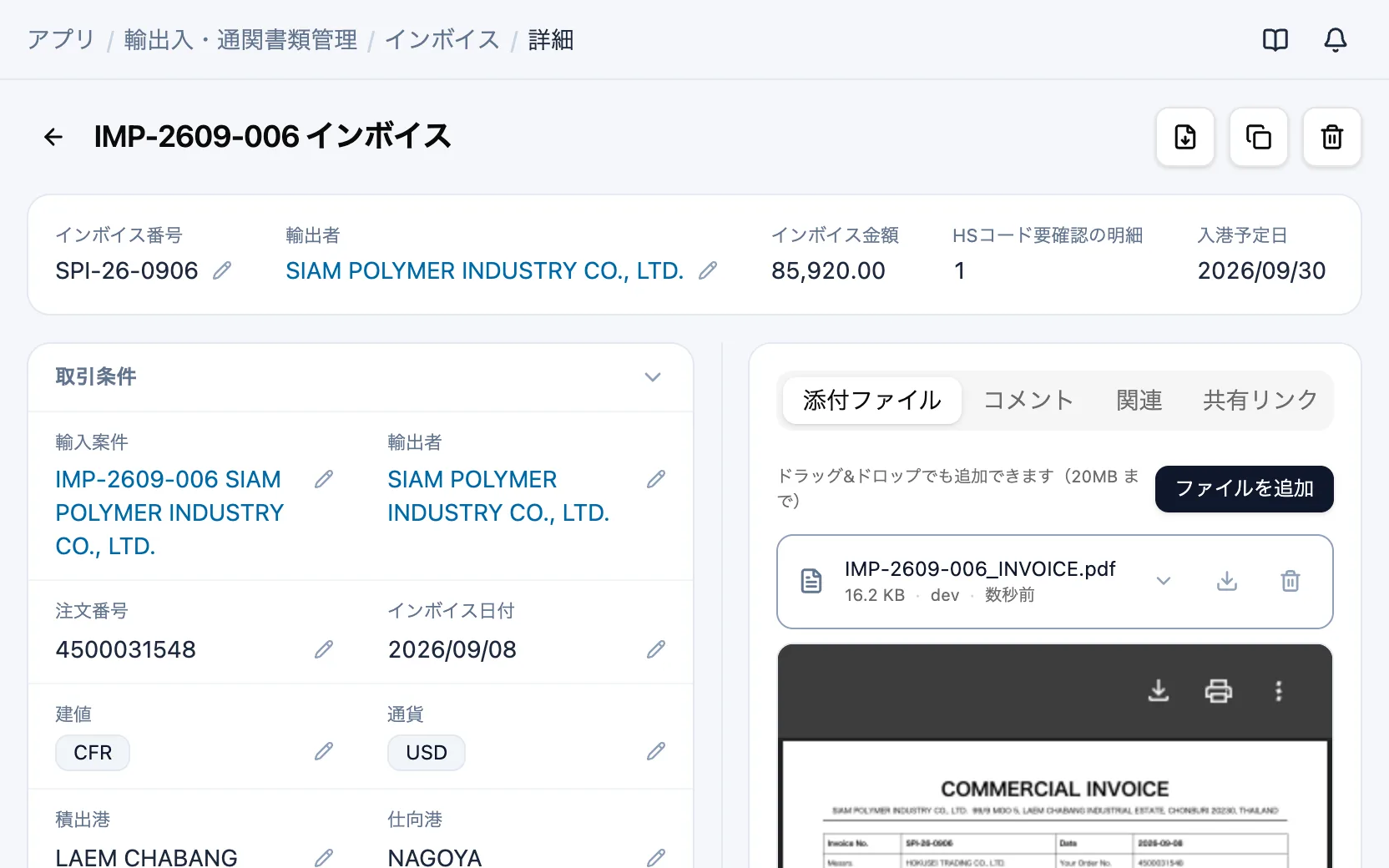Open the IMP-2609-006 SIAM POLYMER import case link
The image size is (1389, 868).
(170, 512)
